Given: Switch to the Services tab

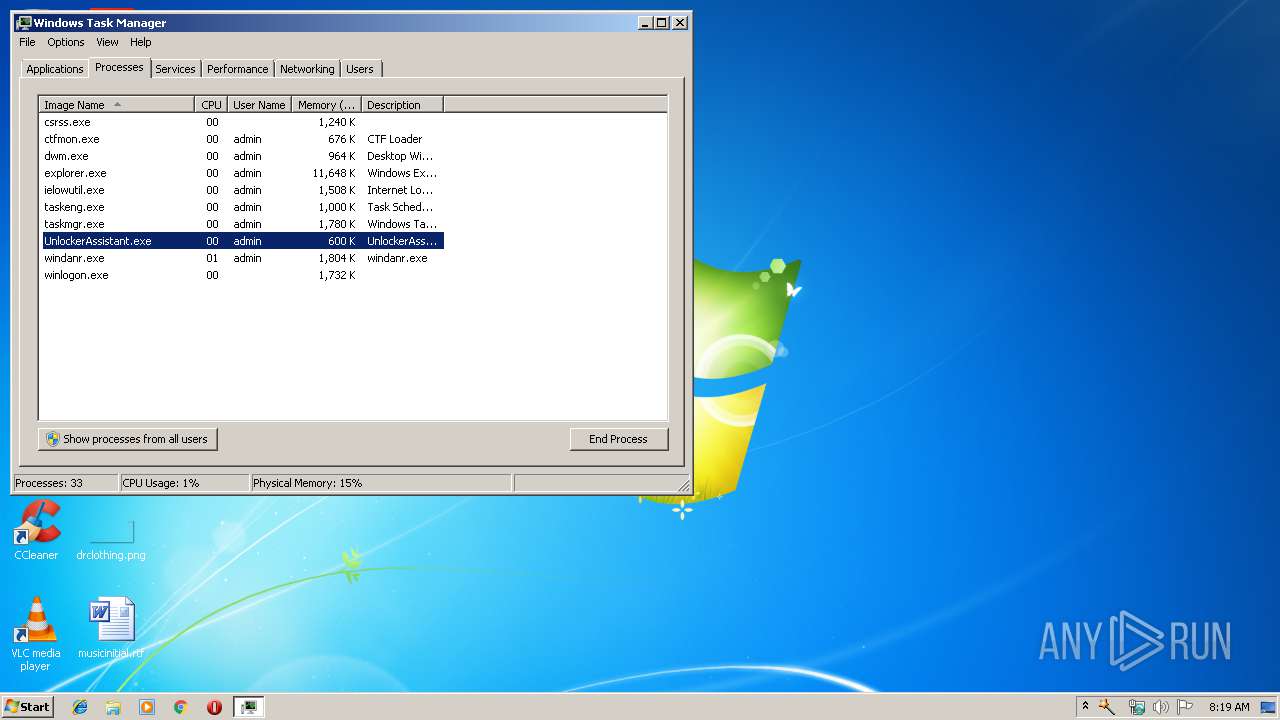Looking at the screenshot, I should (175, 69).
